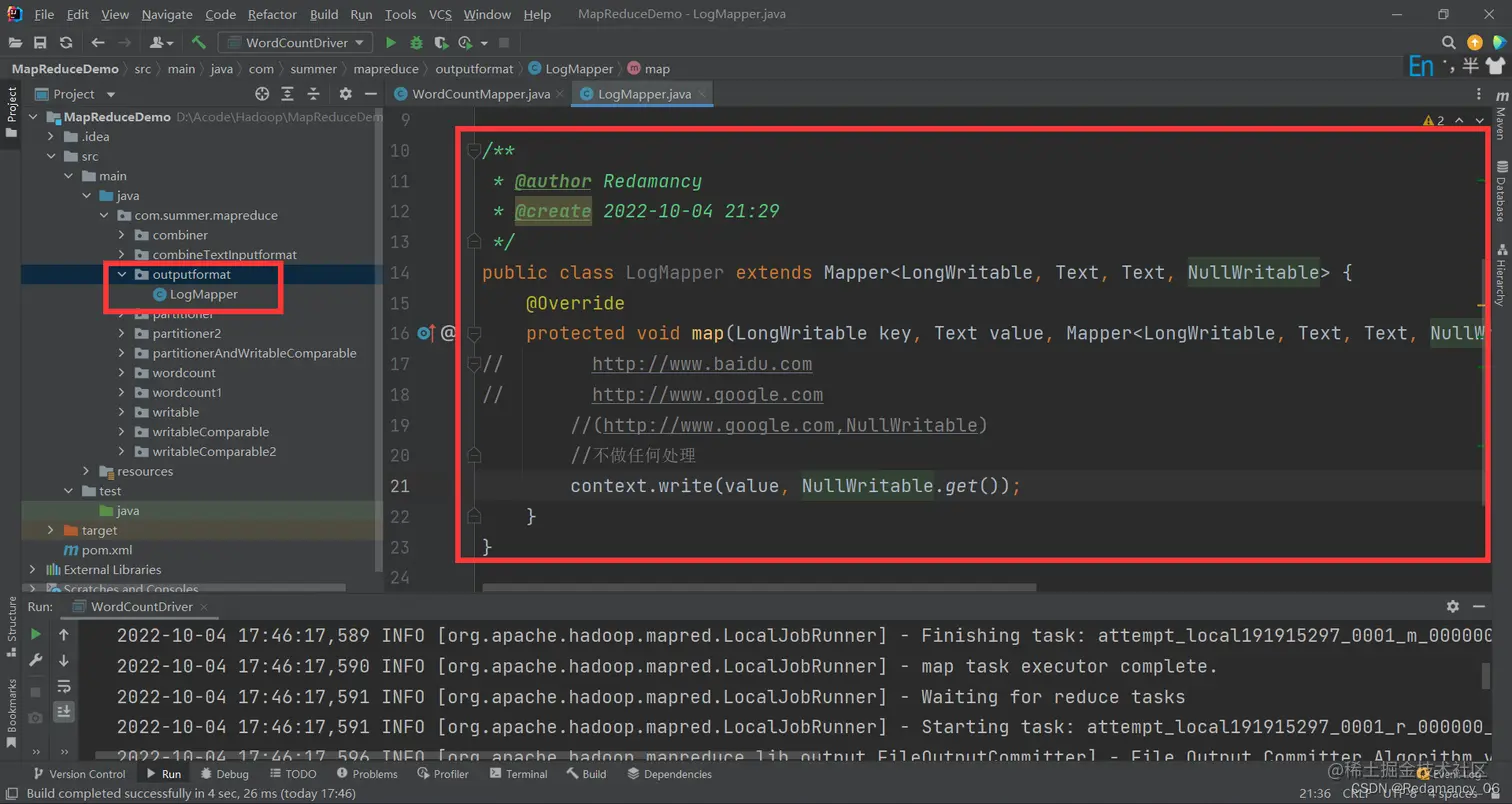Click Expand All in Project panel
Viewport: 1512px width, 804px height.
point(288,94)
